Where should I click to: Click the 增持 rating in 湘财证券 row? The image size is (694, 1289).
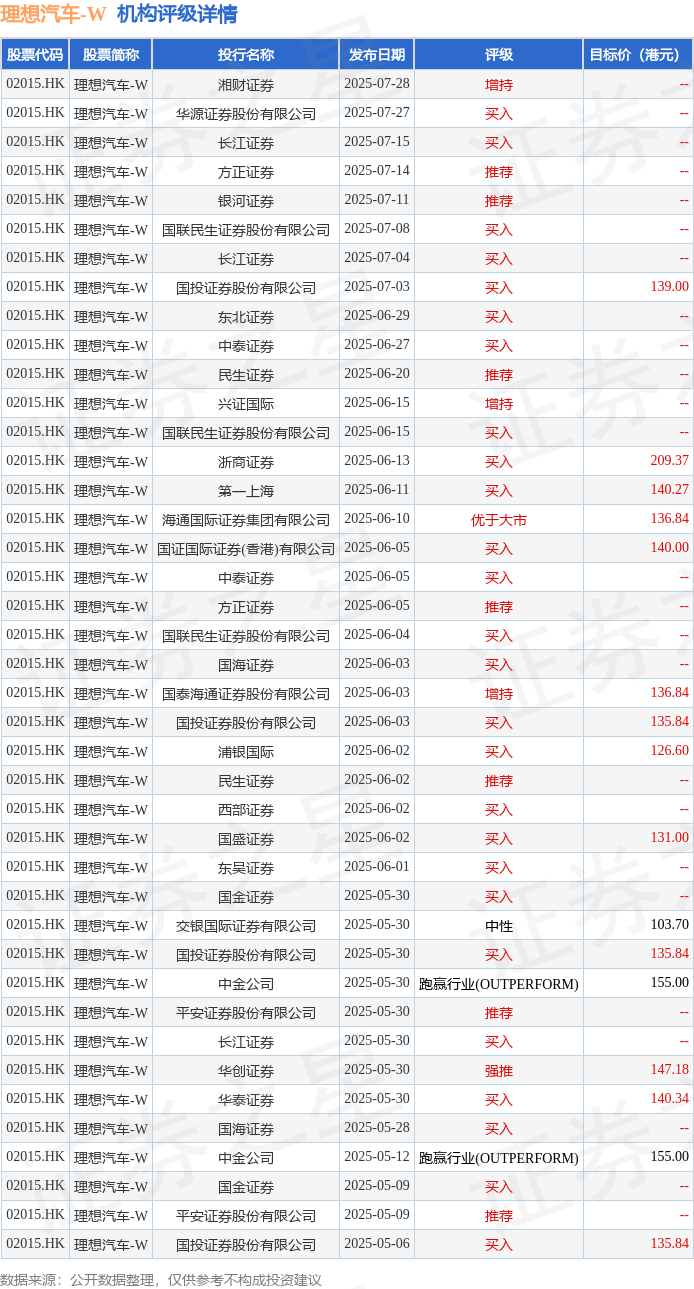click(x=499, y=85)
